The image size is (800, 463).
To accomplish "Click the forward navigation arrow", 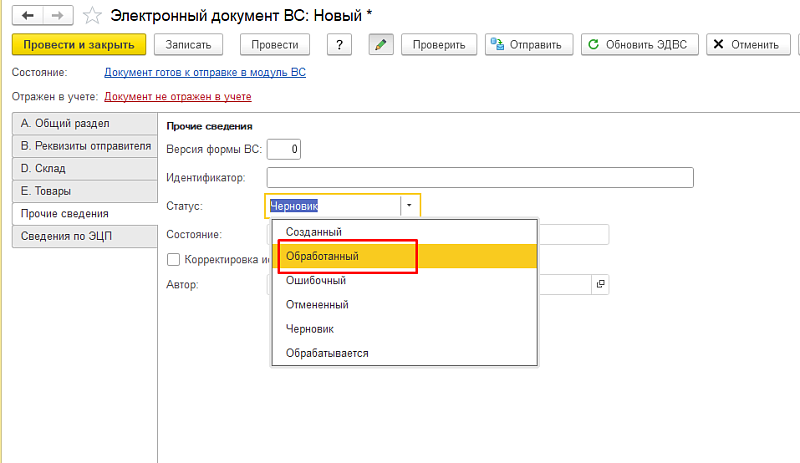I will click(x=56, y=15).
